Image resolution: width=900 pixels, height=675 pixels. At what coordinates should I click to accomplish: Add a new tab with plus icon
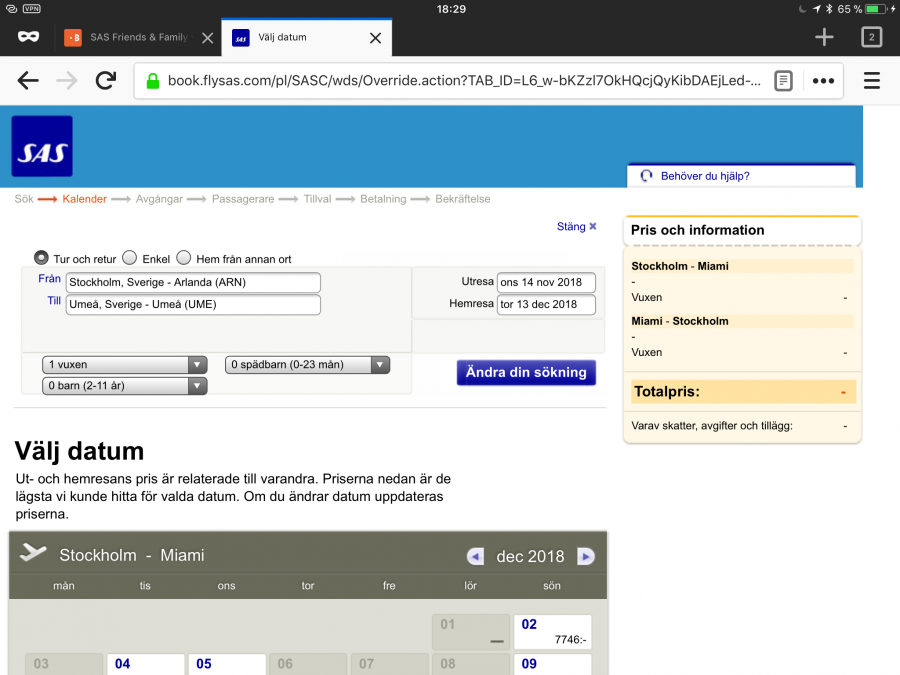(x=823, y=38)
